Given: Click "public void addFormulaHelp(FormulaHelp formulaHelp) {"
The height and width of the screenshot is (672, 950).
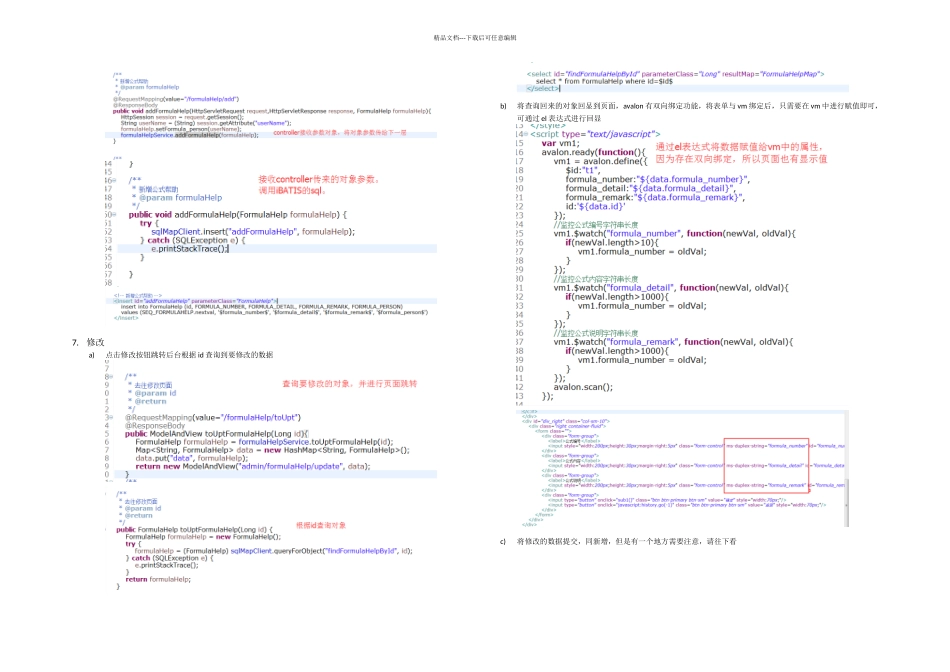Looking at the screenshot, I should [x=238, y=215].
